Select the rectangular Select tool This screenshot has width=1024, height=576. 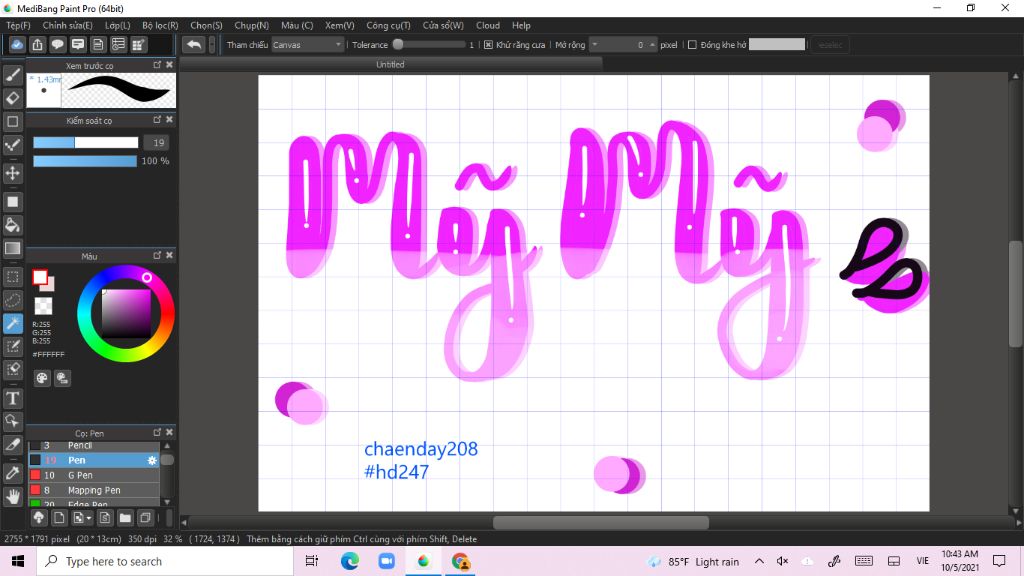[x=12, y=277]
